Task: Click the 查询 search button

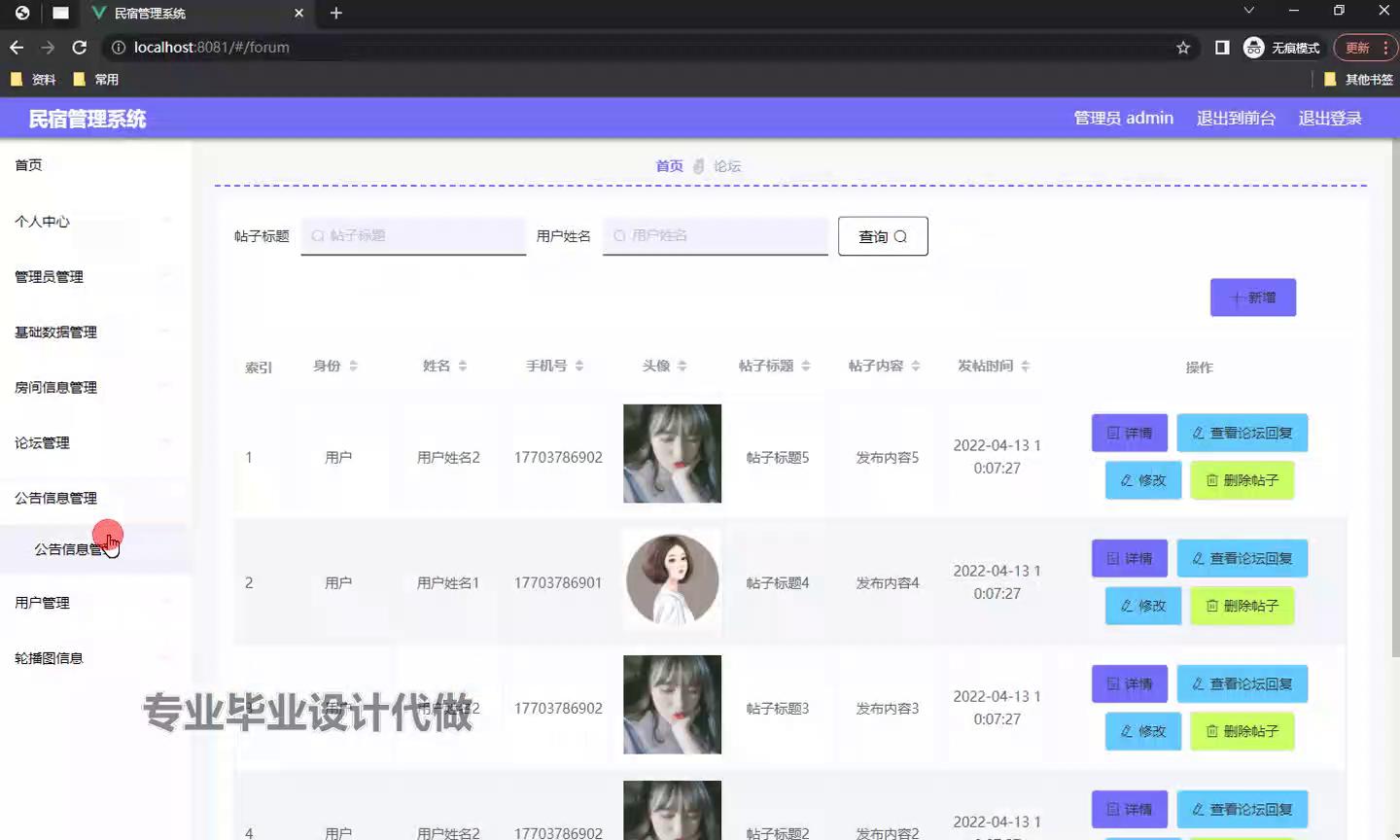Action: pos(883,236)
